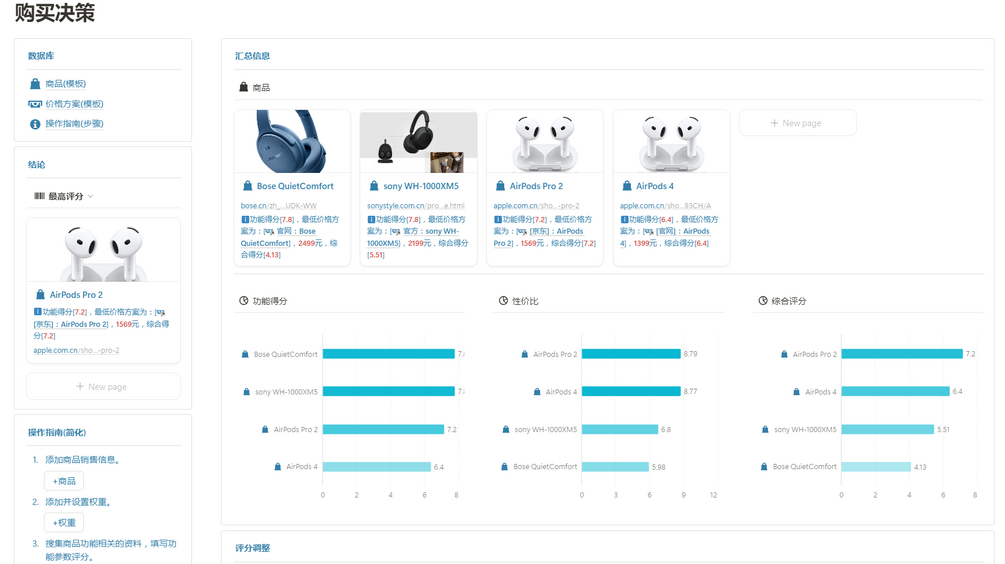1005x564 pixels.
Task: Click the 2499元 price on Bose card
Action: click(x=310, y=243)
